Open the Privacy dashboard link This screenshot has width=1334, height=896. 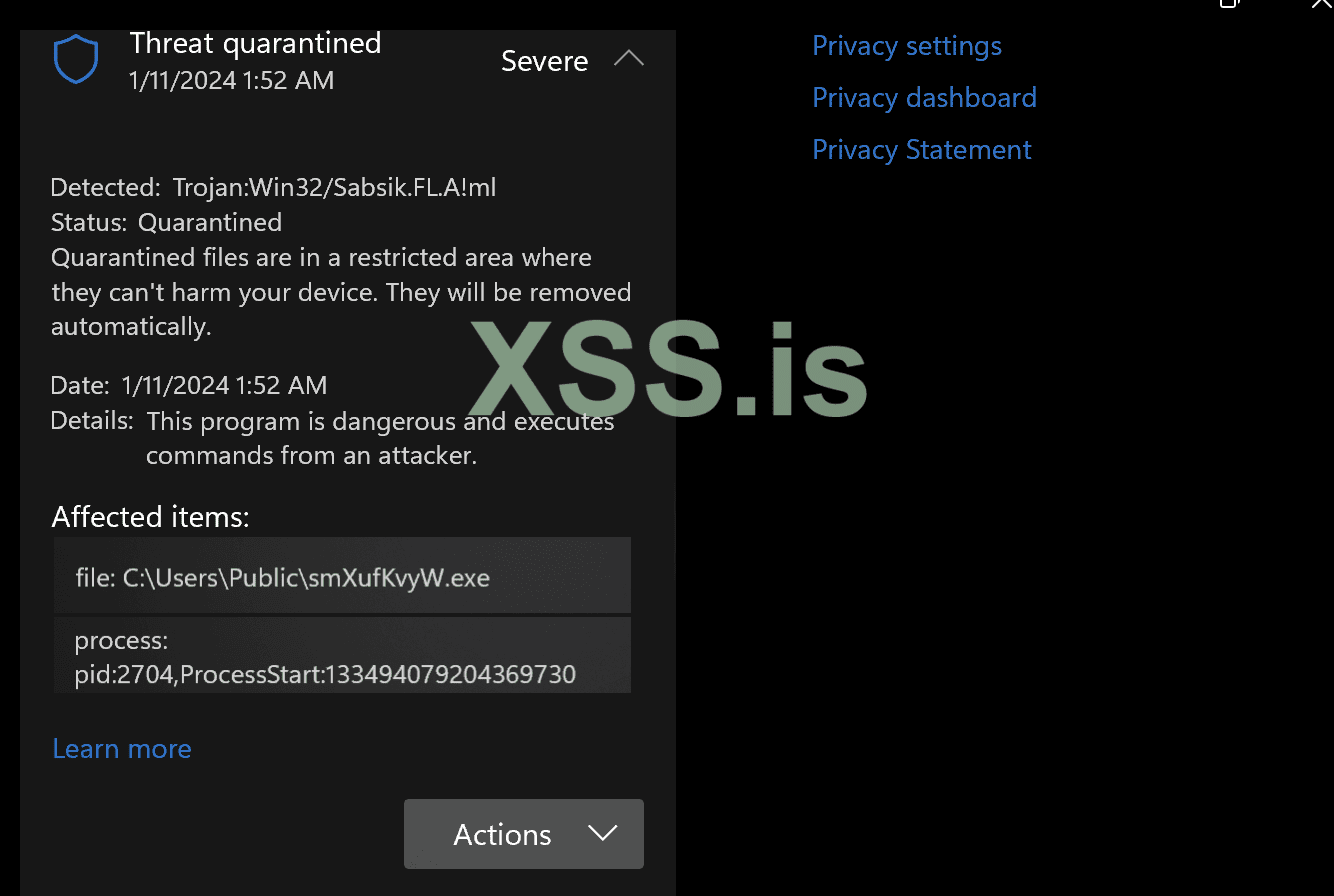[x=924, y=98]
